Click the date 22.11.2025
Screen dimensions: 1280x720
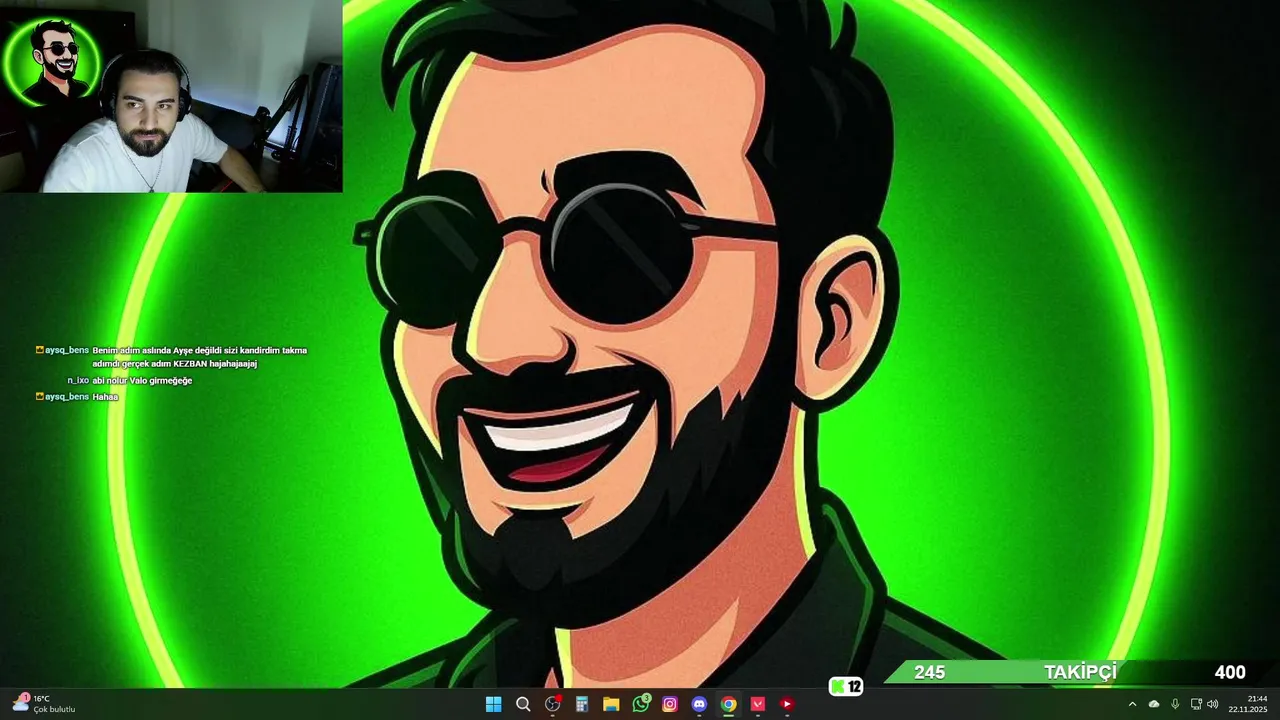coord(1248,710)
